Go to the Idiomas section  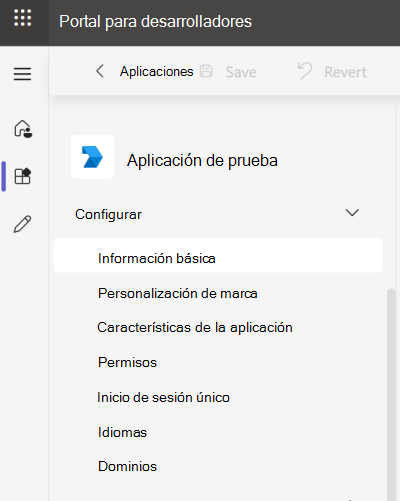(122, 432)
